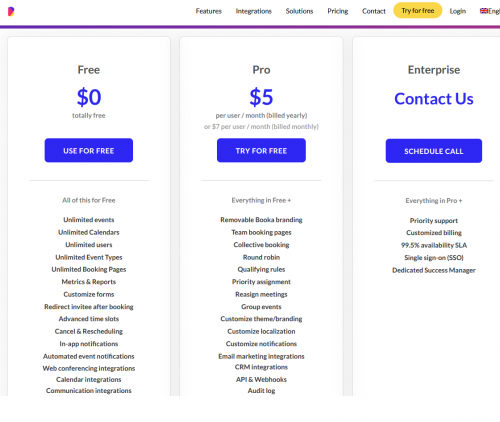Viewport: 500px width, 422px height.
Task: Click the Booka logo icon
Action: 11,12
